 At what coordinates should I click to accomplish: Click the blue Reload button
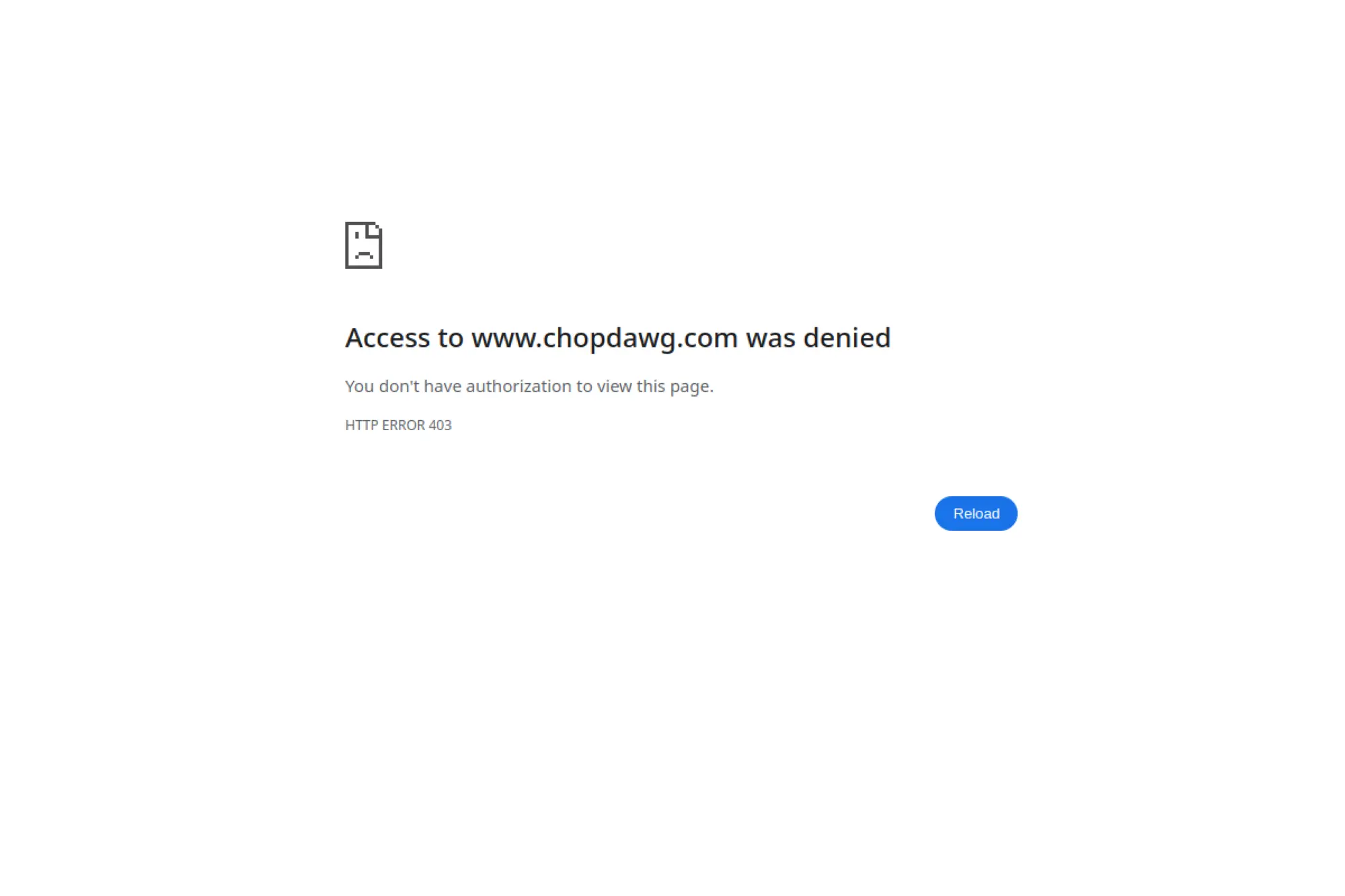click(x=976, y=514)
